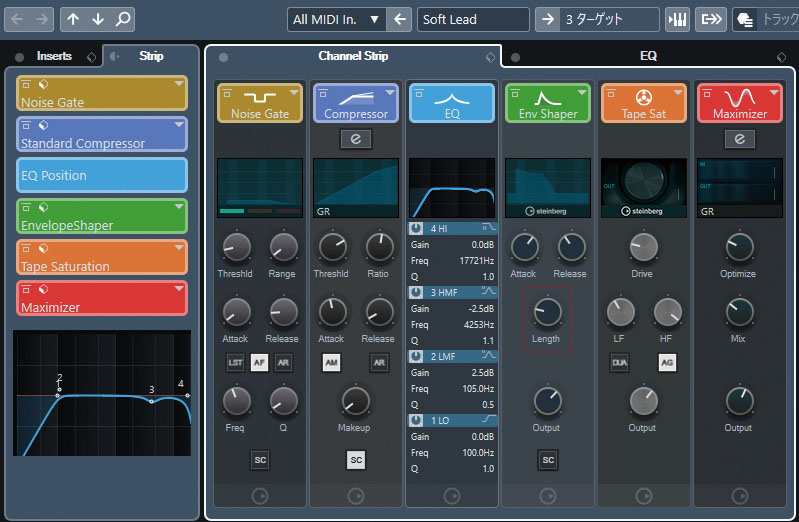
Task: Toggle the AG button in Tape Sat
Action: click(667, 362)
